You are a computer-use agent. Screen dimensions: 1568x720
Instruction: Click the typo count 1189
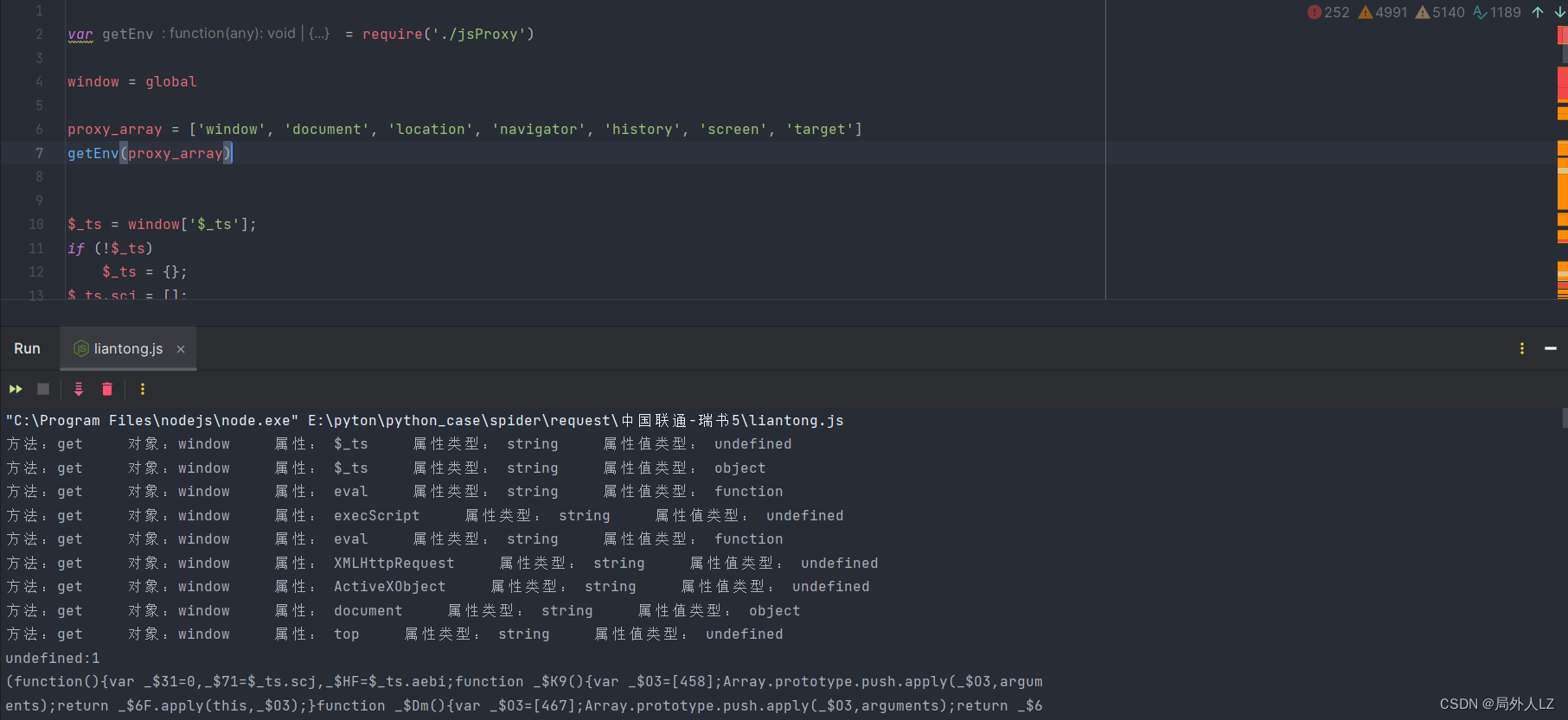1497,12
